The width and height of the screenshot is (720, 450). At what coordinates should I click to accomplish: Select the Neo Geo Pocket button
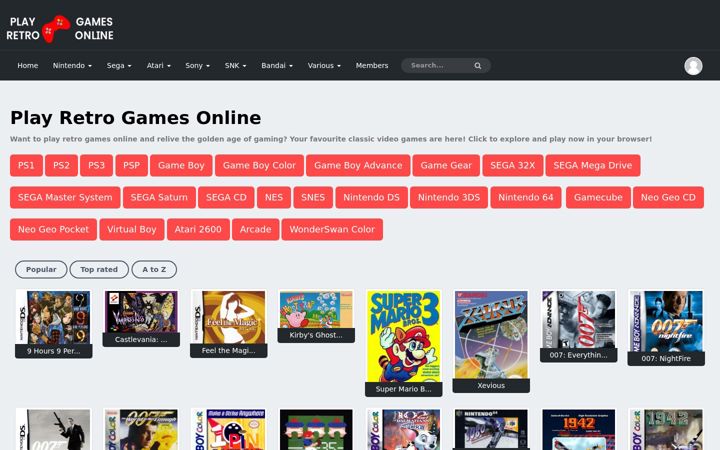(53, 230)
